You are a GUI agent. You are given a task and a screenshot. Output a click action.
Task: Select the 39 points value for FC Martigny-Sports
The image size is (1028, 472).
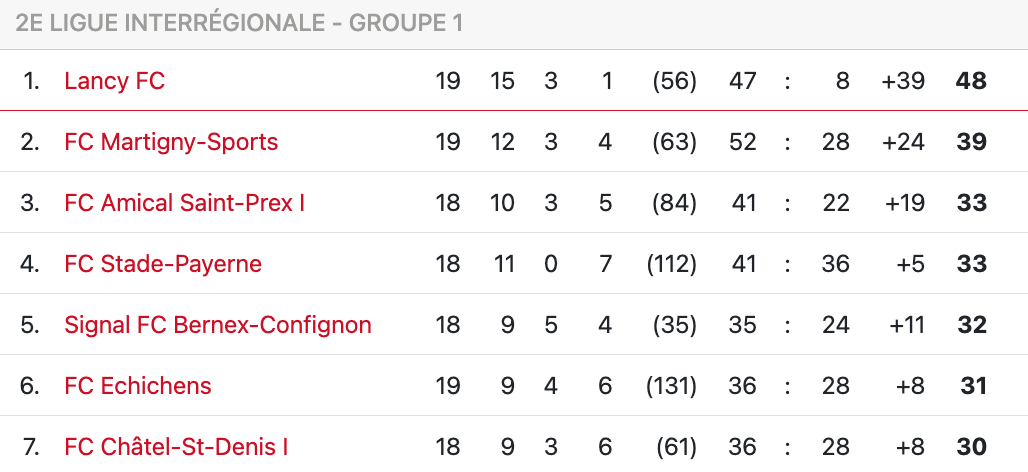[971, 142]
